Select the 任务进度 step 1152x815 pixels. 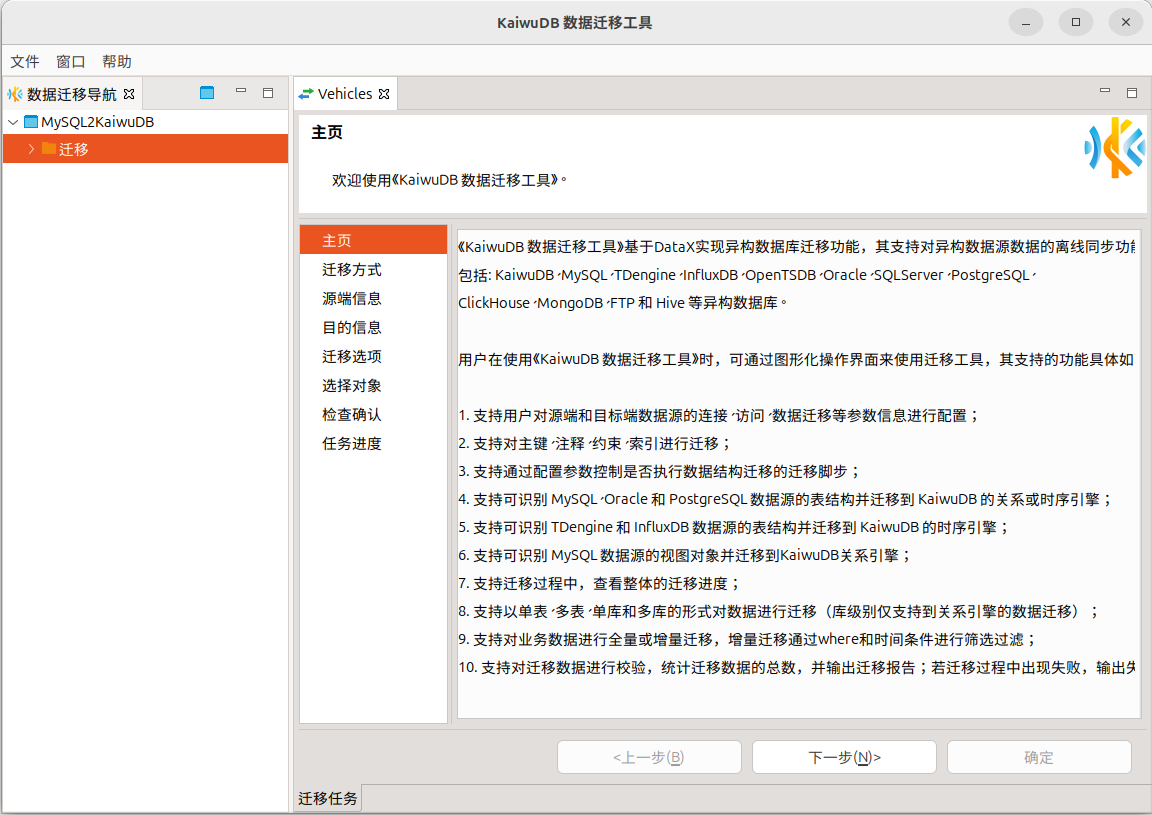pos(352,444)
